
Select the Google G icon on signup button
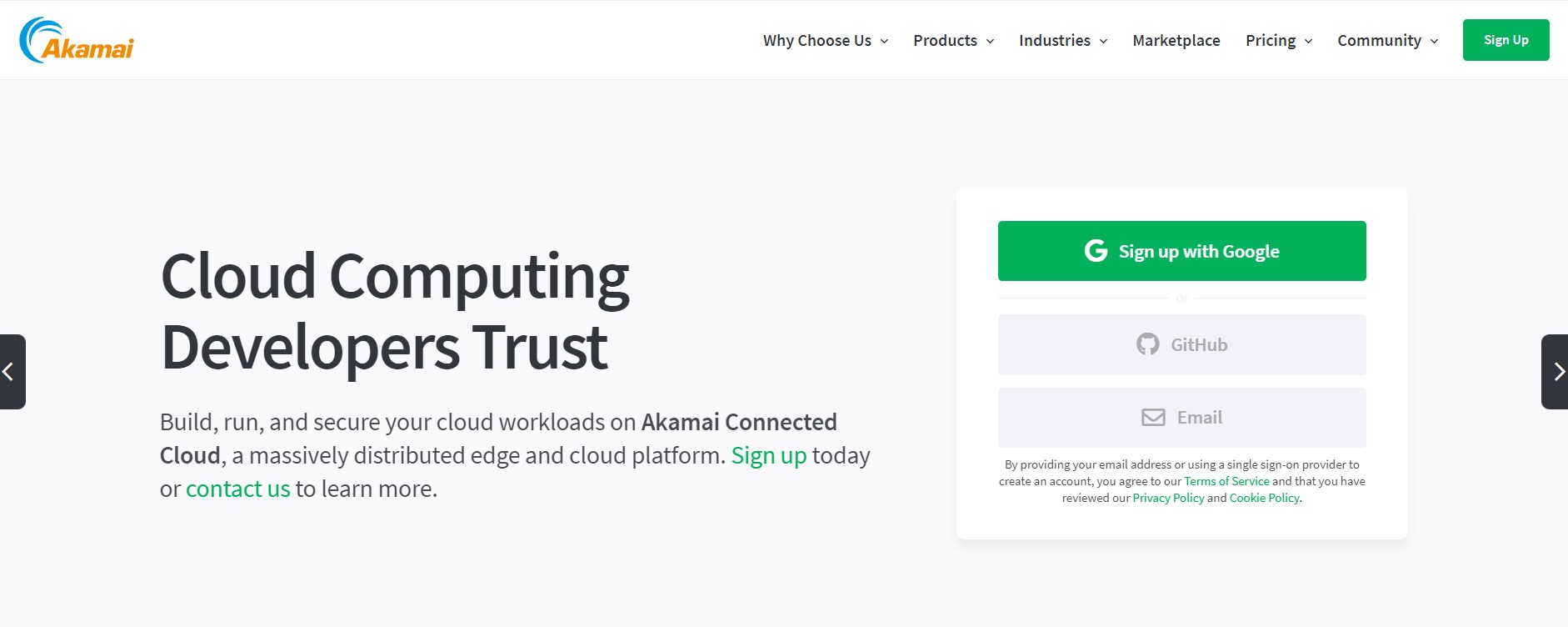point(1096,250)
